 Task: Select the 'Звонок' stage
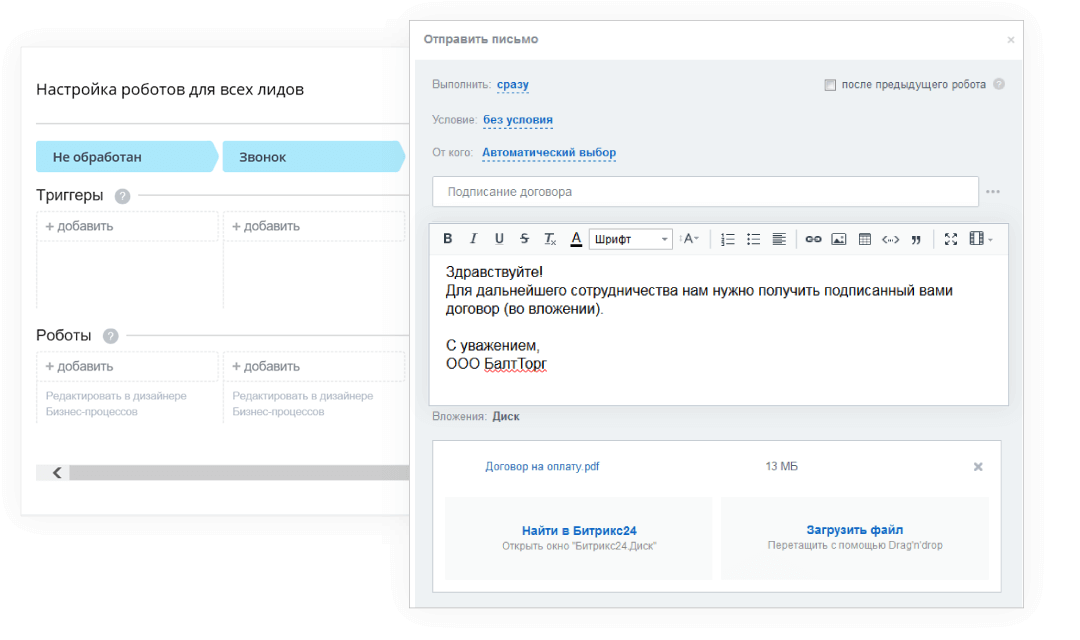click(313, 156)
